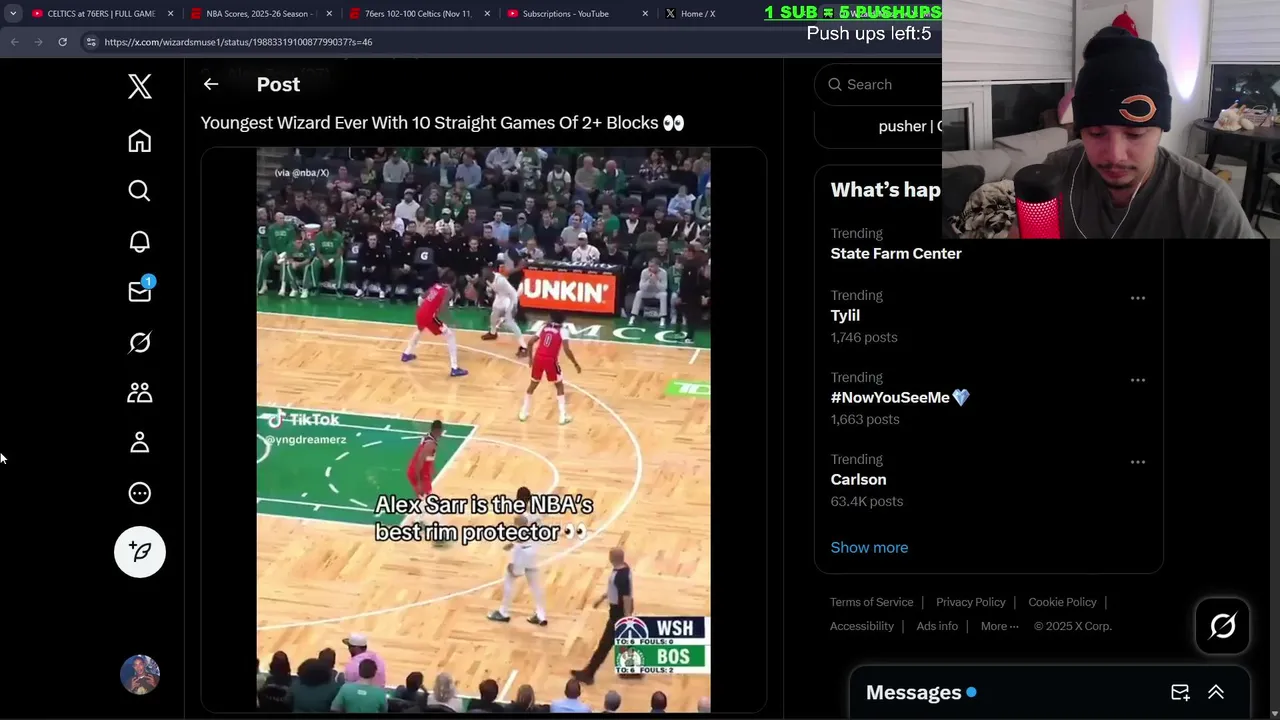The image size is (1280, 720).
Task: Click Show more under trends
Action: point(869,547)
